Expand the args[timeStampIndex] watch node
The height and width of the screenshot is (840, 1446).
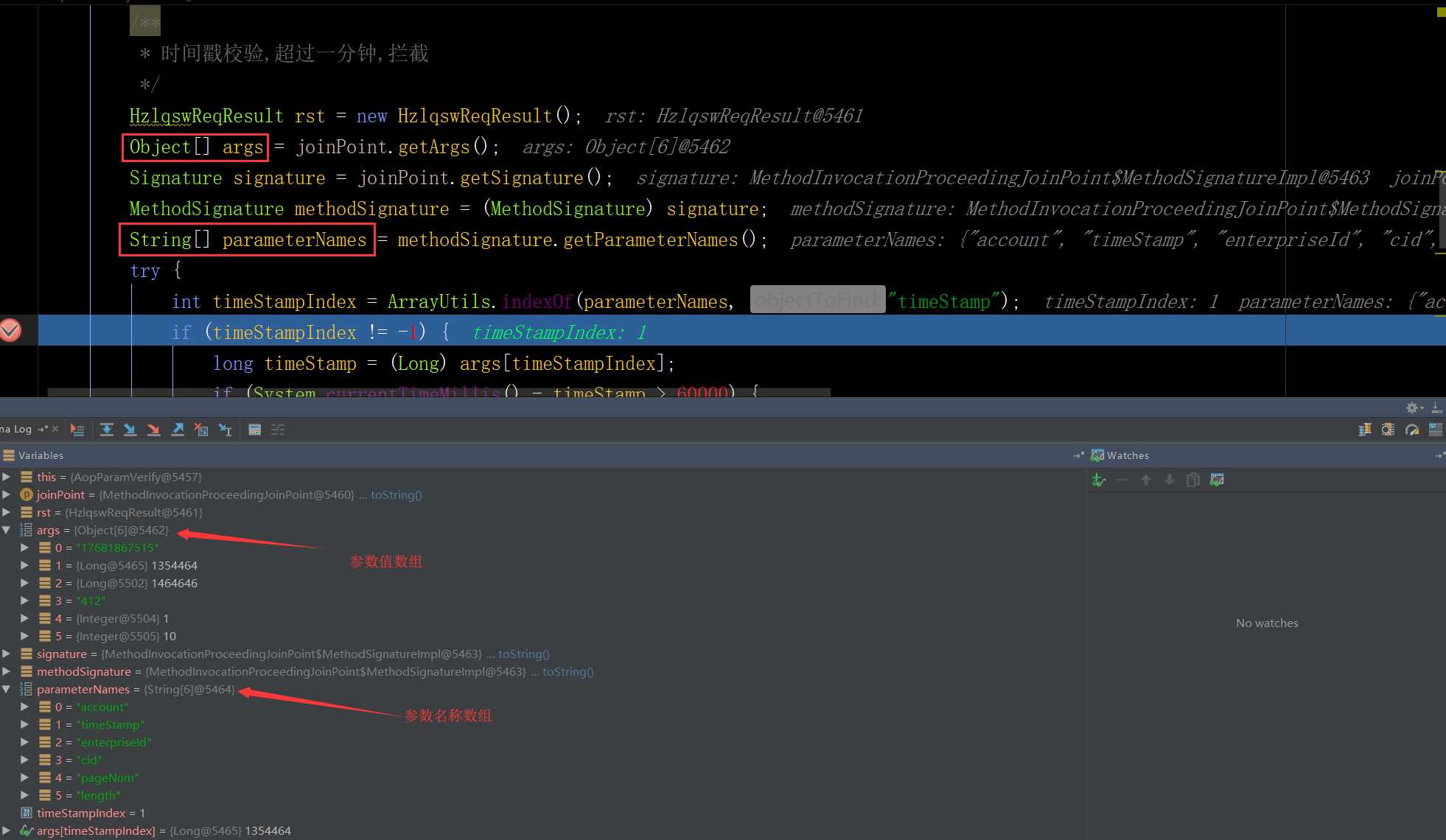point(7,830)
